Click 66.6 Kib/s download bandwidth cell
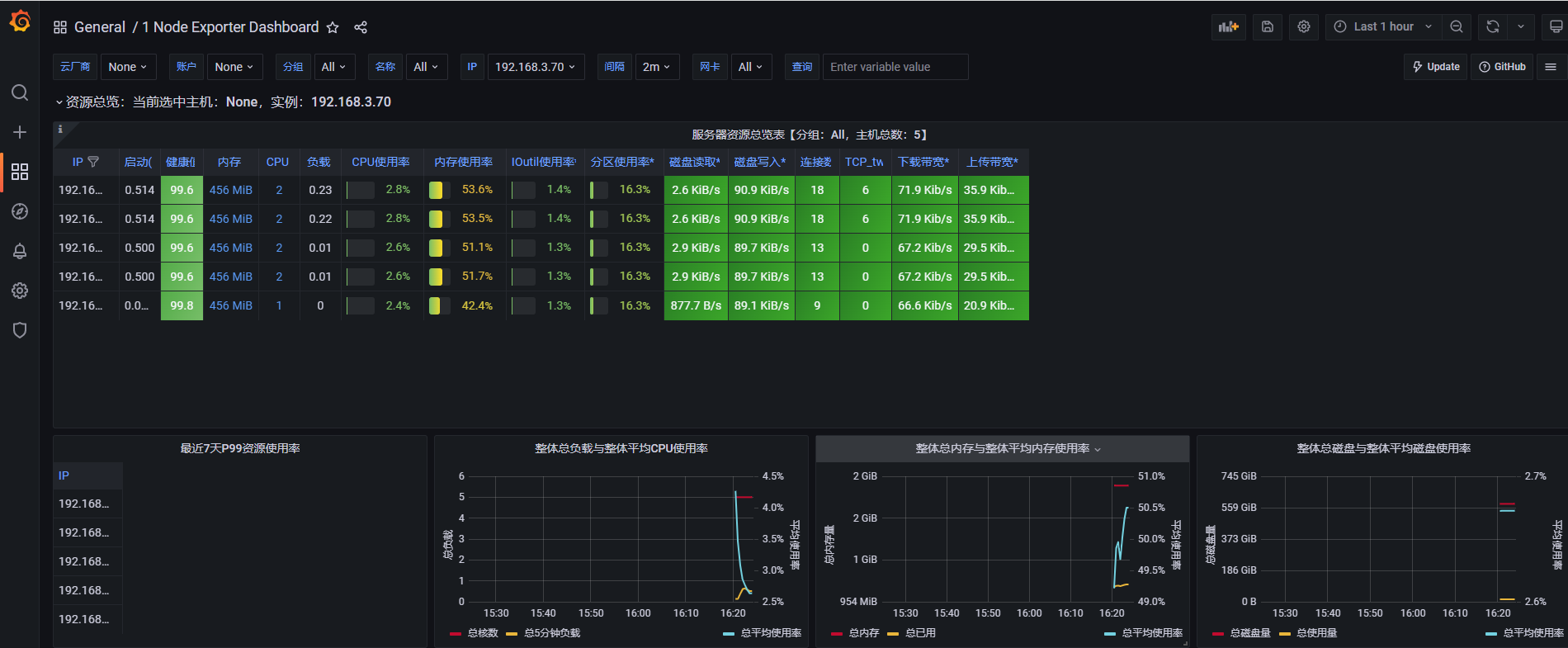Screen dimensions: 1568x648 (924, 305)
